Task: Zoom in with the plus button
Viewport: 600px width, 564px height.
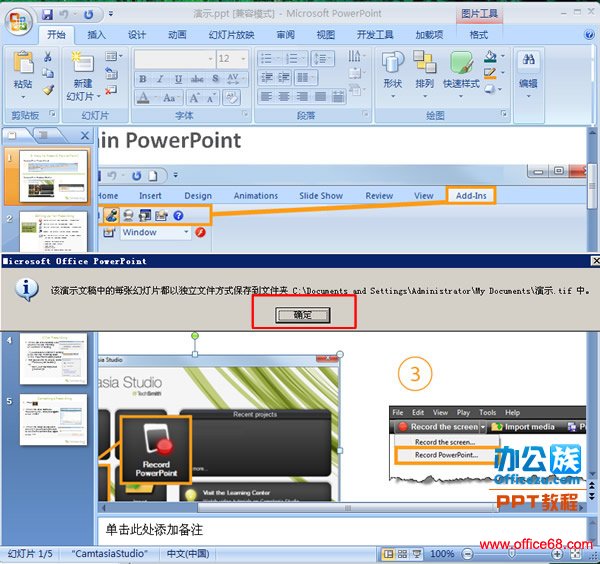Action: pyautogui.click(x=557, y=554)
